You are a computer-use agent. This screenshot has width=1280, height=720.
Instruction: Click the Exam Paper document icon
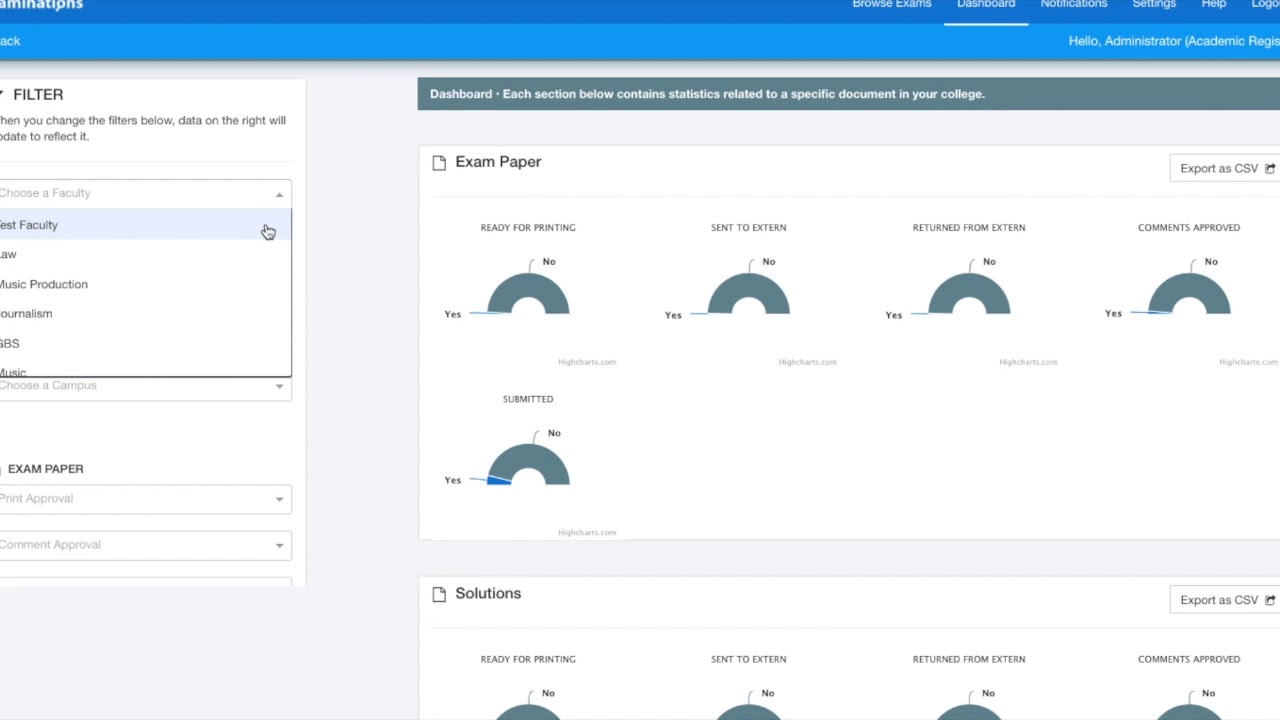439,162
